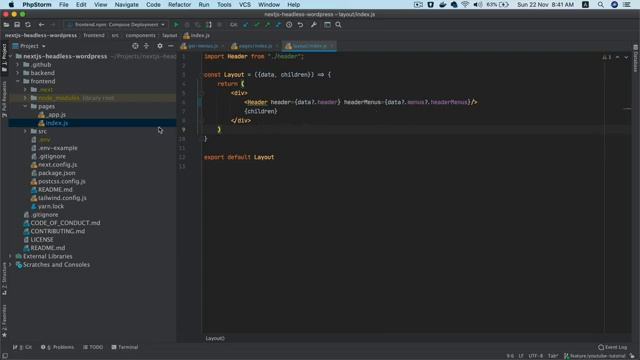This screenshot has height=360, width=640.
Task: Click the line separator LF status widget
Action: 521,356
